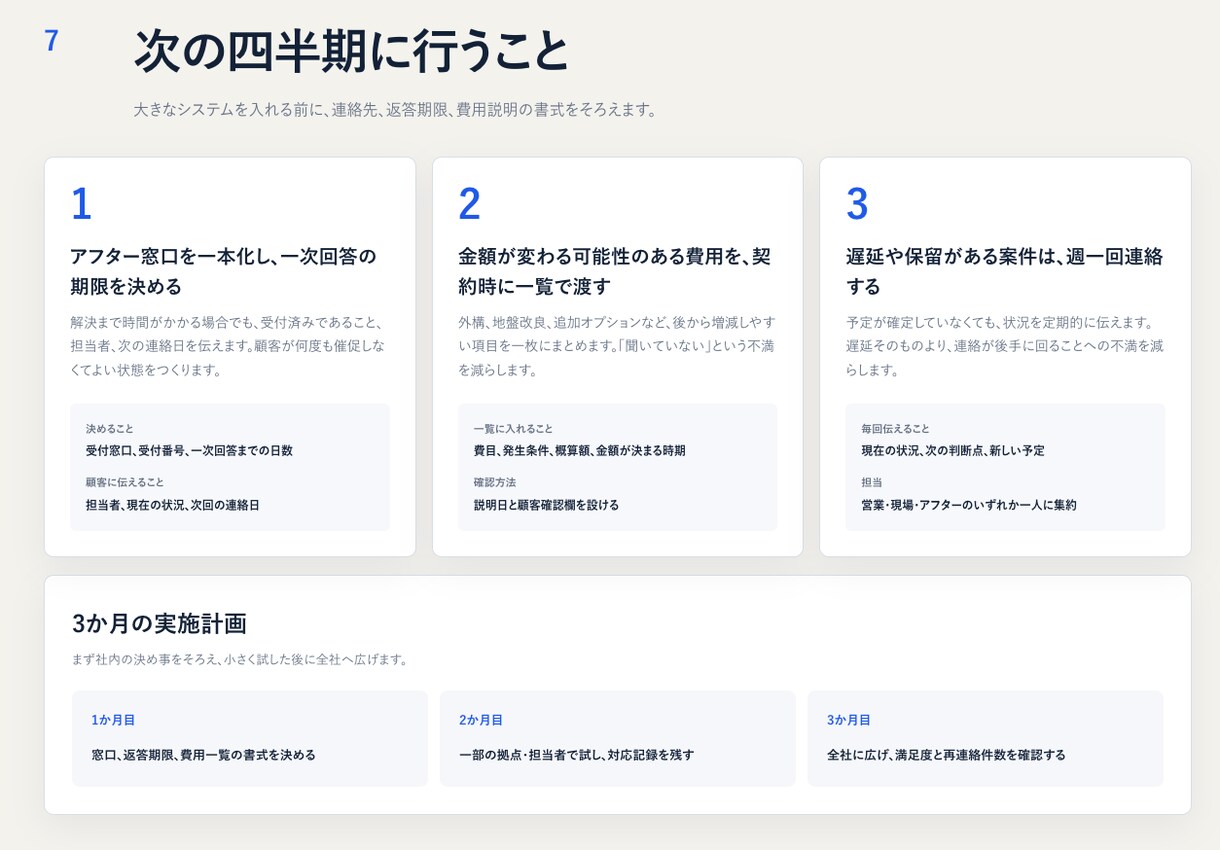Click the 2か月目 label
Image resolution: width=1220 pixels, height=850 pixels.
[481, 720]
